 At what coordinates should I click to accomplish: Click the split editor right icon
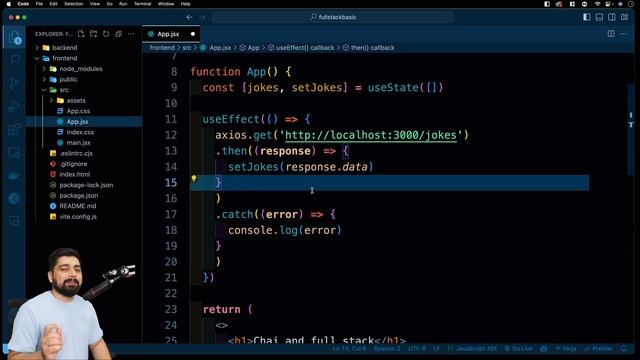click(x=611, y=34)
